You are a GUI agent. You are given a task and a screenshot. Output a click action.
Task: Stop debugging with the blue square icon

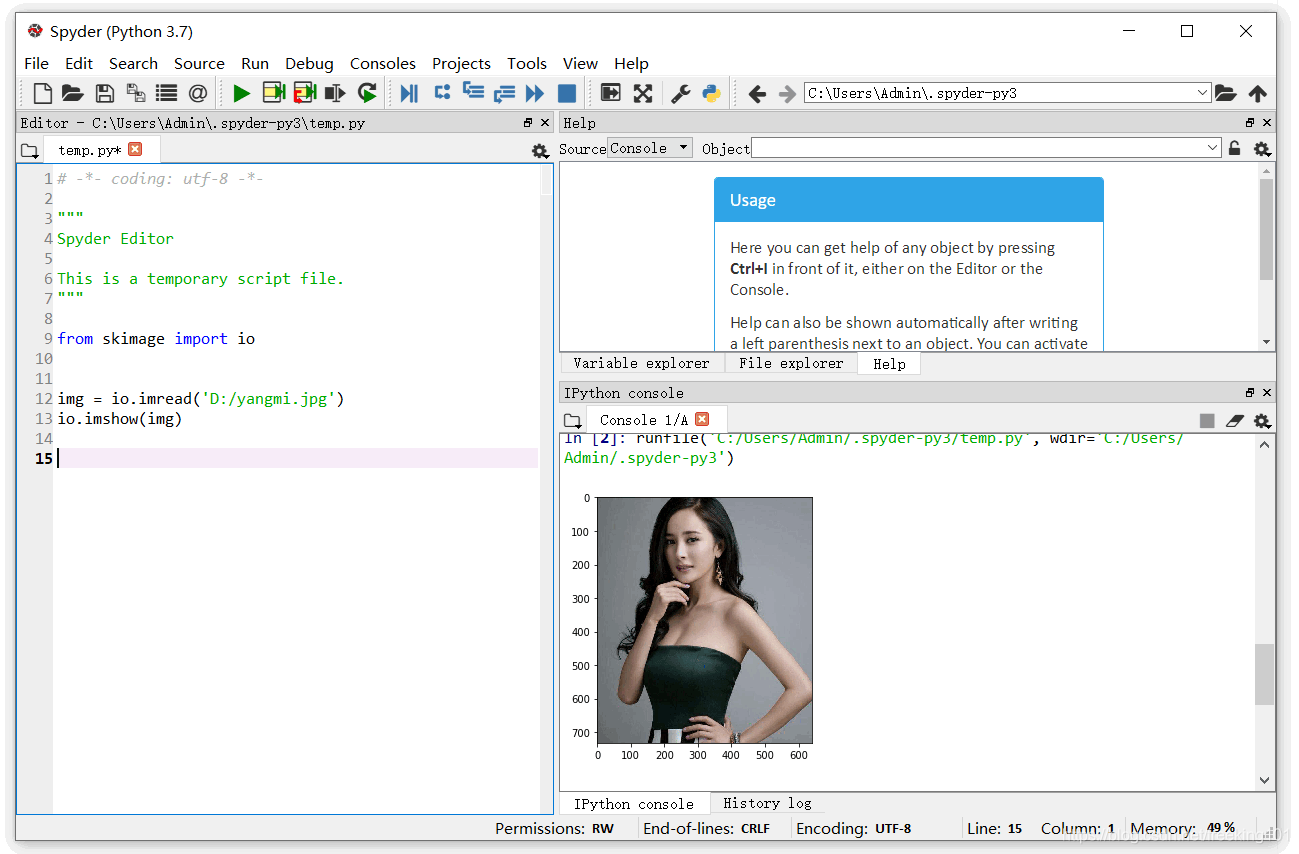click(565, 92)
